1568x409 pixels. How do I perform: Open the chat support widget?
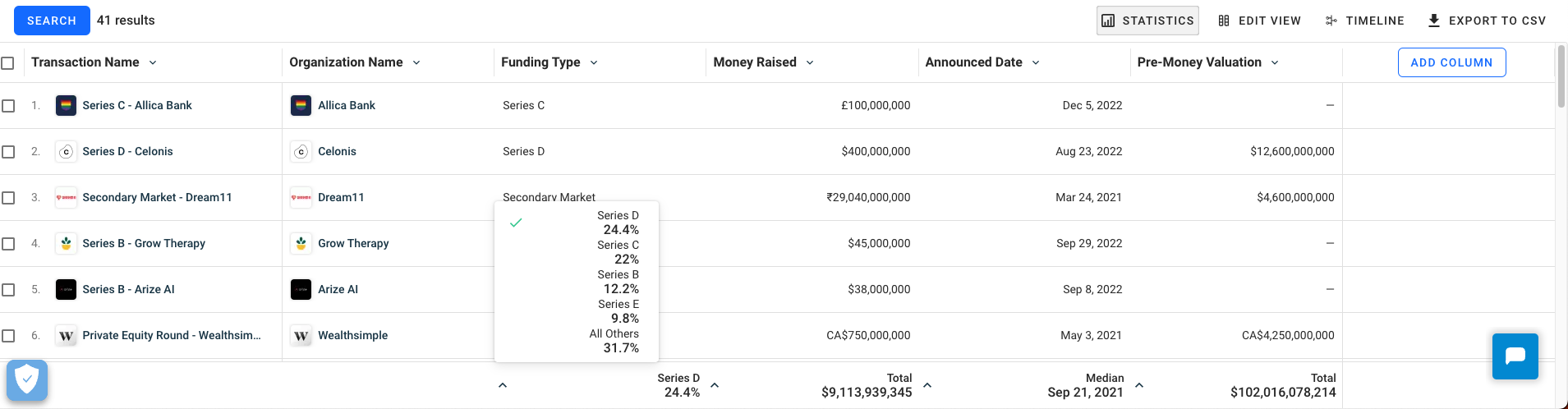point(1515,356)
